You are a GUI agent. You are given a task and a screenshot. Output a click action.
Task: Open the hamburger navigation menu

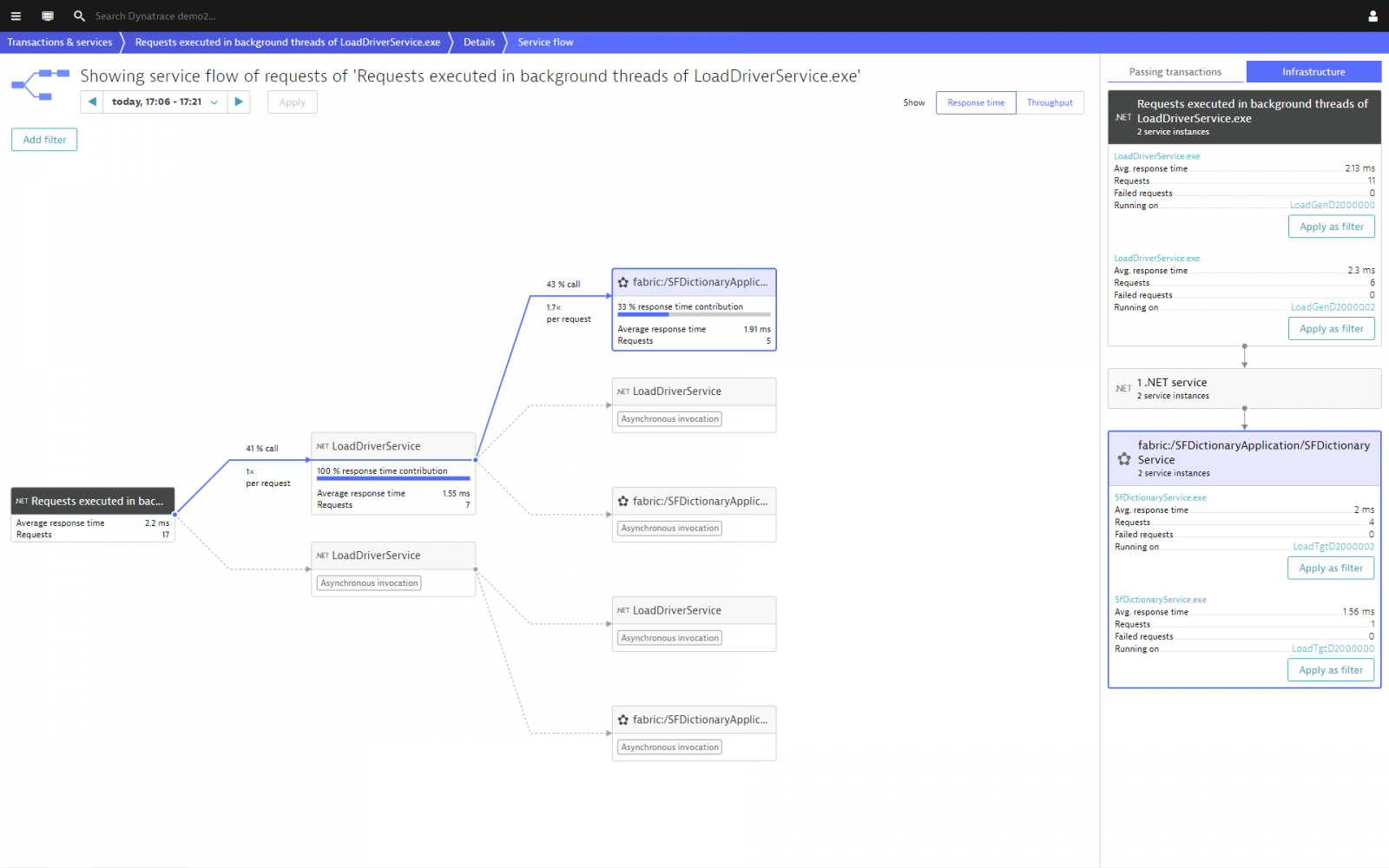pyautogui.click(x=16, y=16)
